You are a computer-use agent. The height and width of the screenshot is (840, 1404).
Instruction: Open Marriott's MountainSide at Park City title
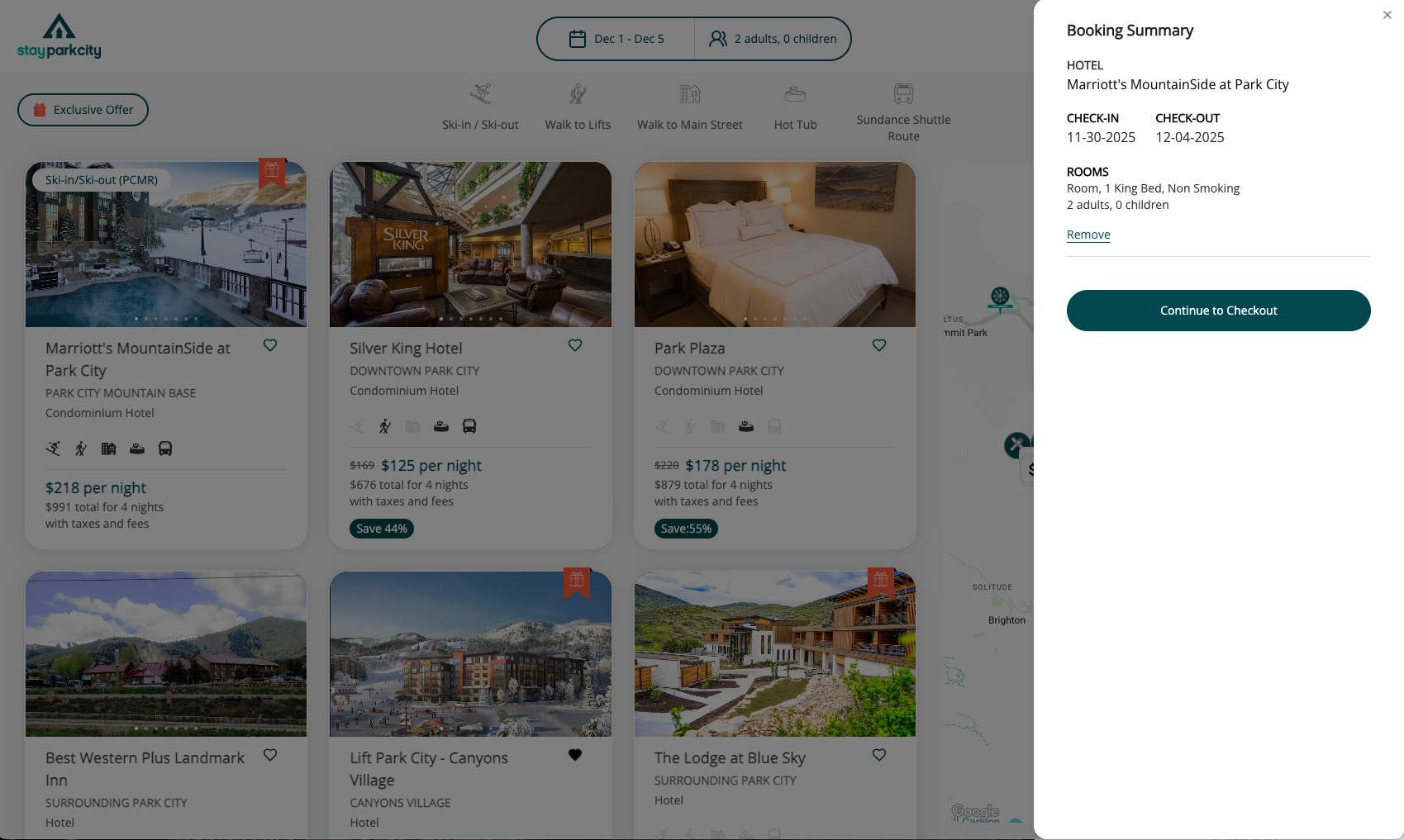click(138, 359)
